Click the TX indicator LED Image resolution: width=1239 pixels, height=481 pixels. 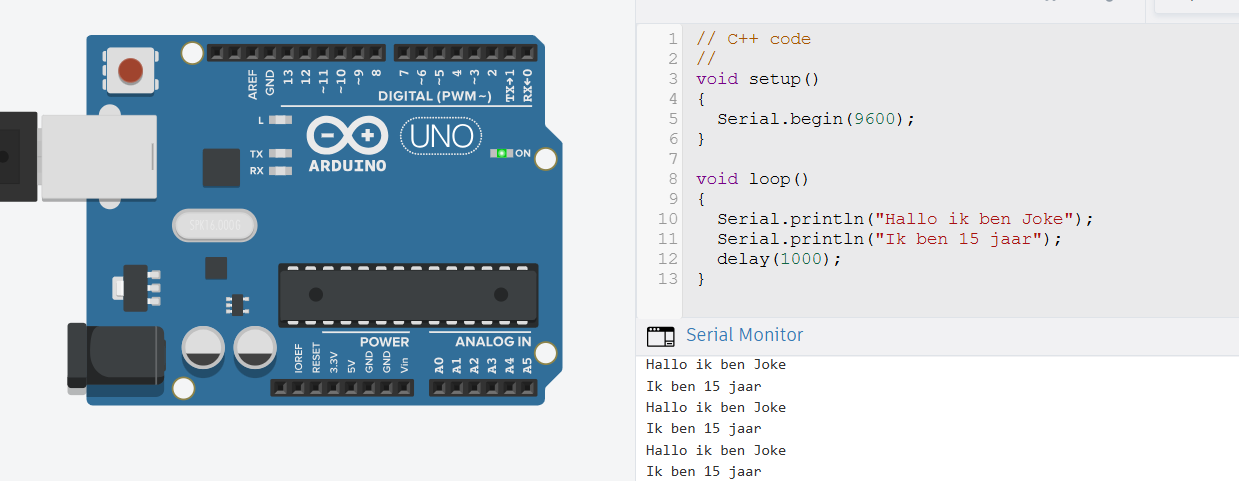tap(279, 154)
